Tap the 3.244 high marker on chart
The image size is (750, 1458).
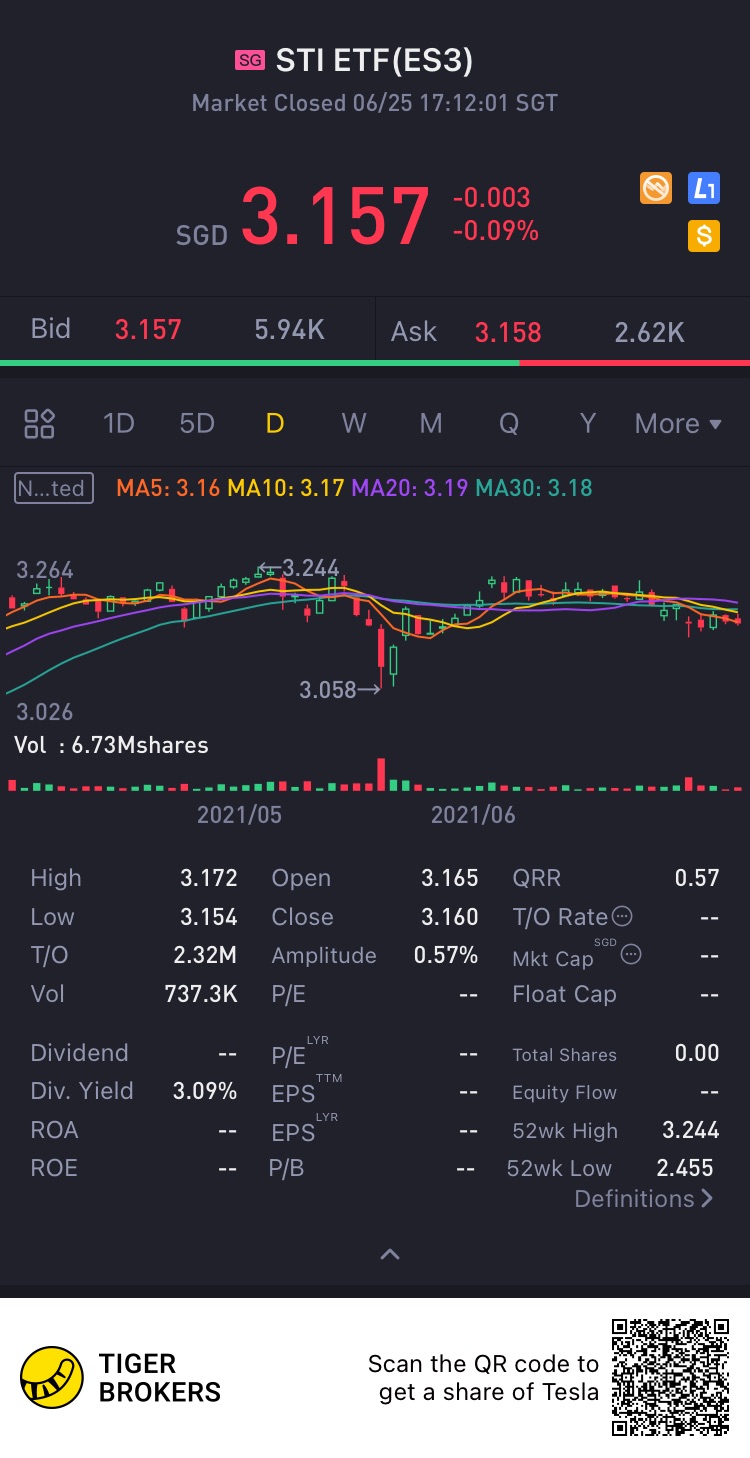[299, 568]
